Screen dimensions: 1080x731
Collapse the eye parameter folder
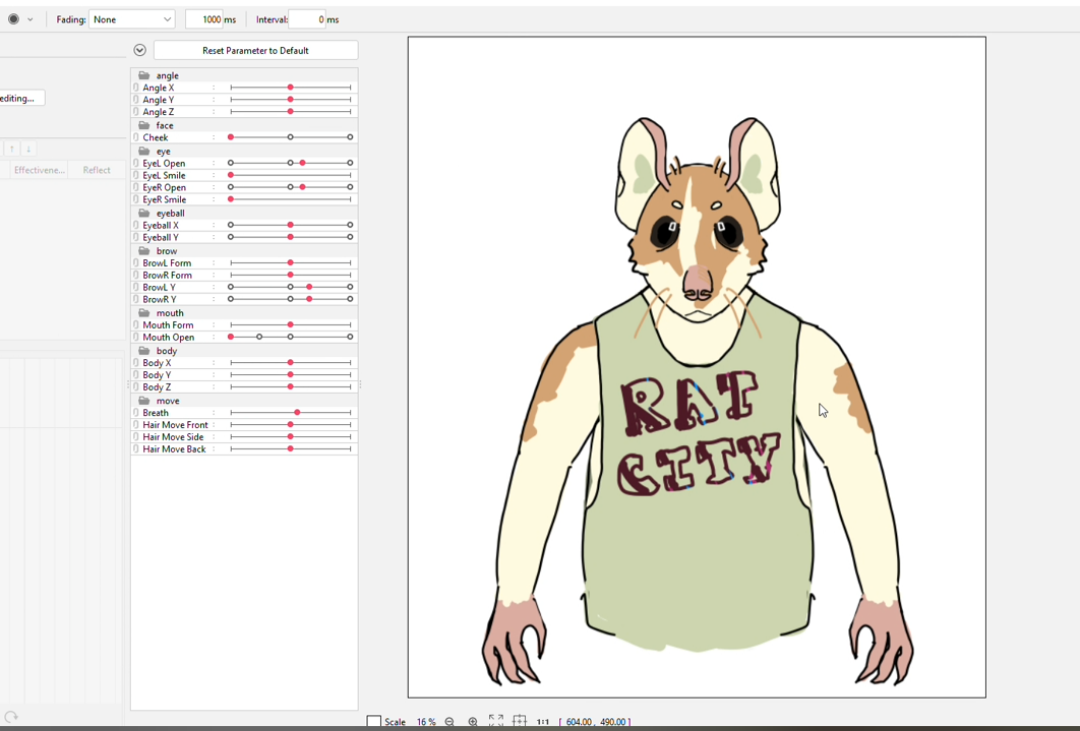(144, 151)
